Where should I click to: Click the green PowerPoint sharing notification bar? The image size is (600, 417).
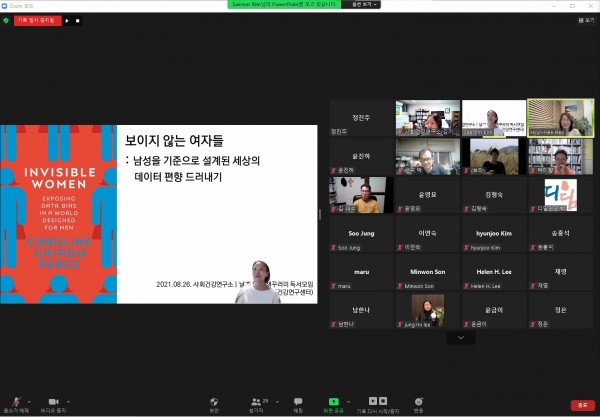pyautogui.click(x=284, y=5)
